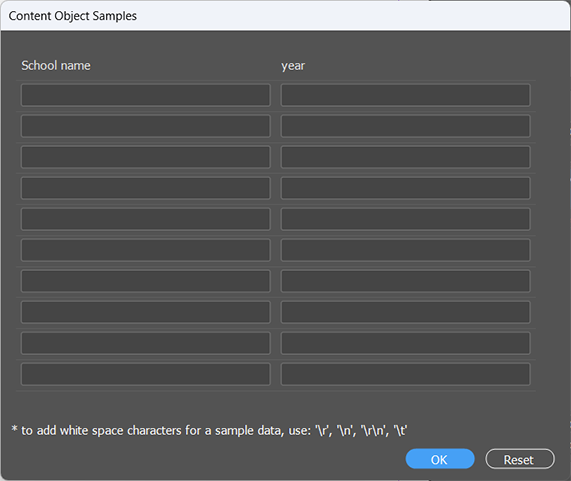
Task: Activate fifth row year field
Action: click(405, 219)
